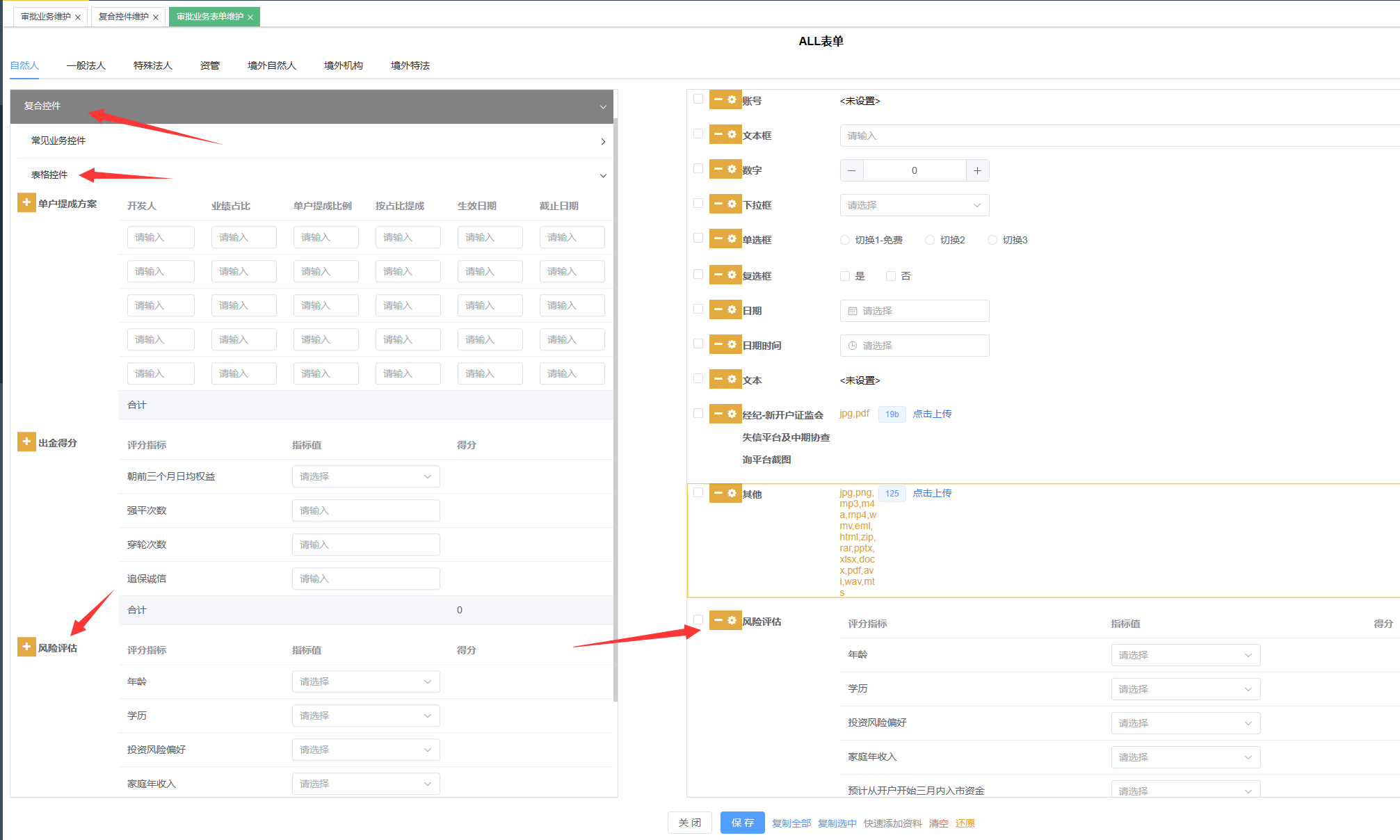The image size is (1400, 840).
Task: Add the 风险评估 control with plus icon
Action: point(26,647)
